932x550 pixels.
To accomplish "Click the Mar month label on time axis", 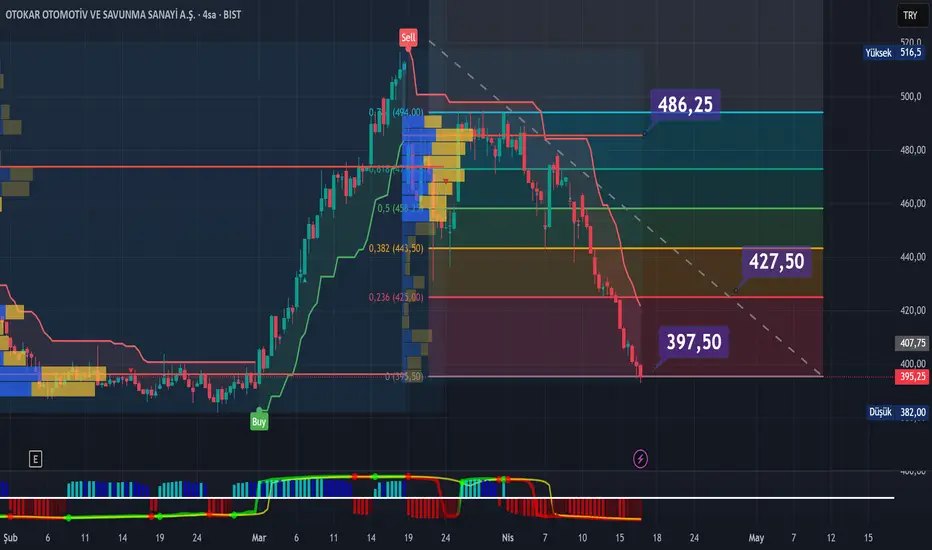I will pyautogui.click(x=259, y=538).
